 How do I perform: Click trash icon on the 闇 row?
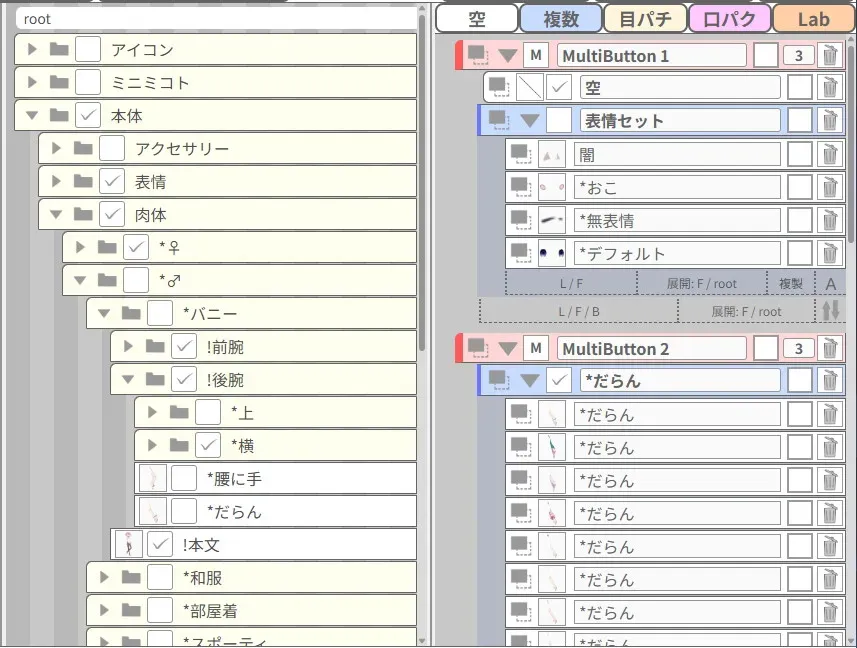830,155
